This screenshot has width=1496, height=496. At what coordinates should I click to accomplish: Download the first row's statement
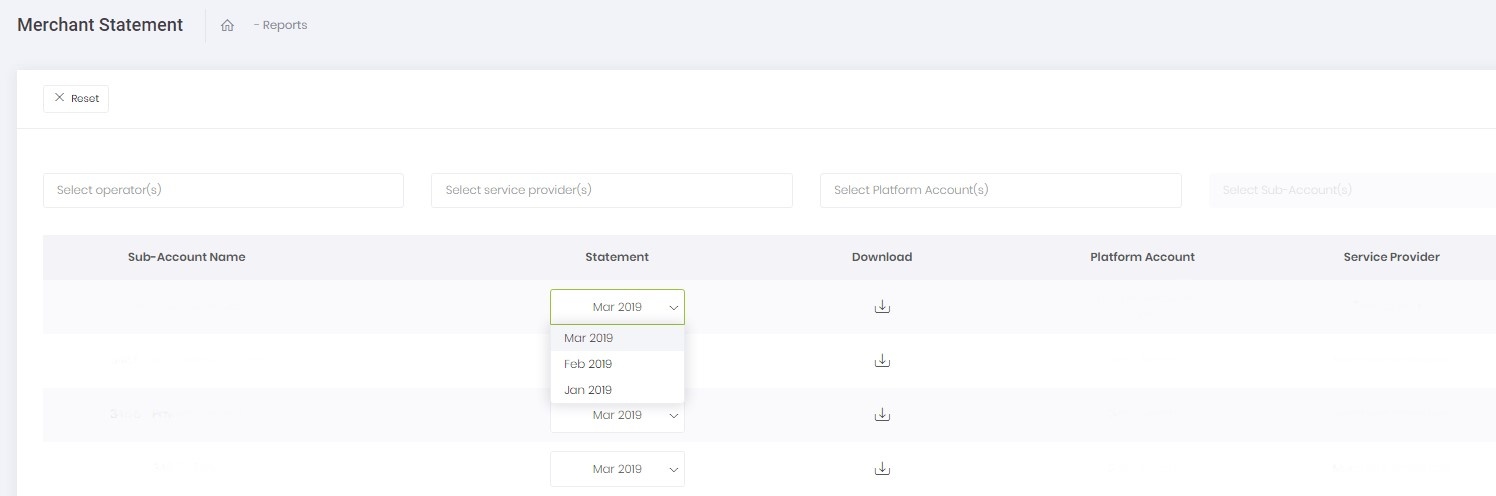pos(882,307)
